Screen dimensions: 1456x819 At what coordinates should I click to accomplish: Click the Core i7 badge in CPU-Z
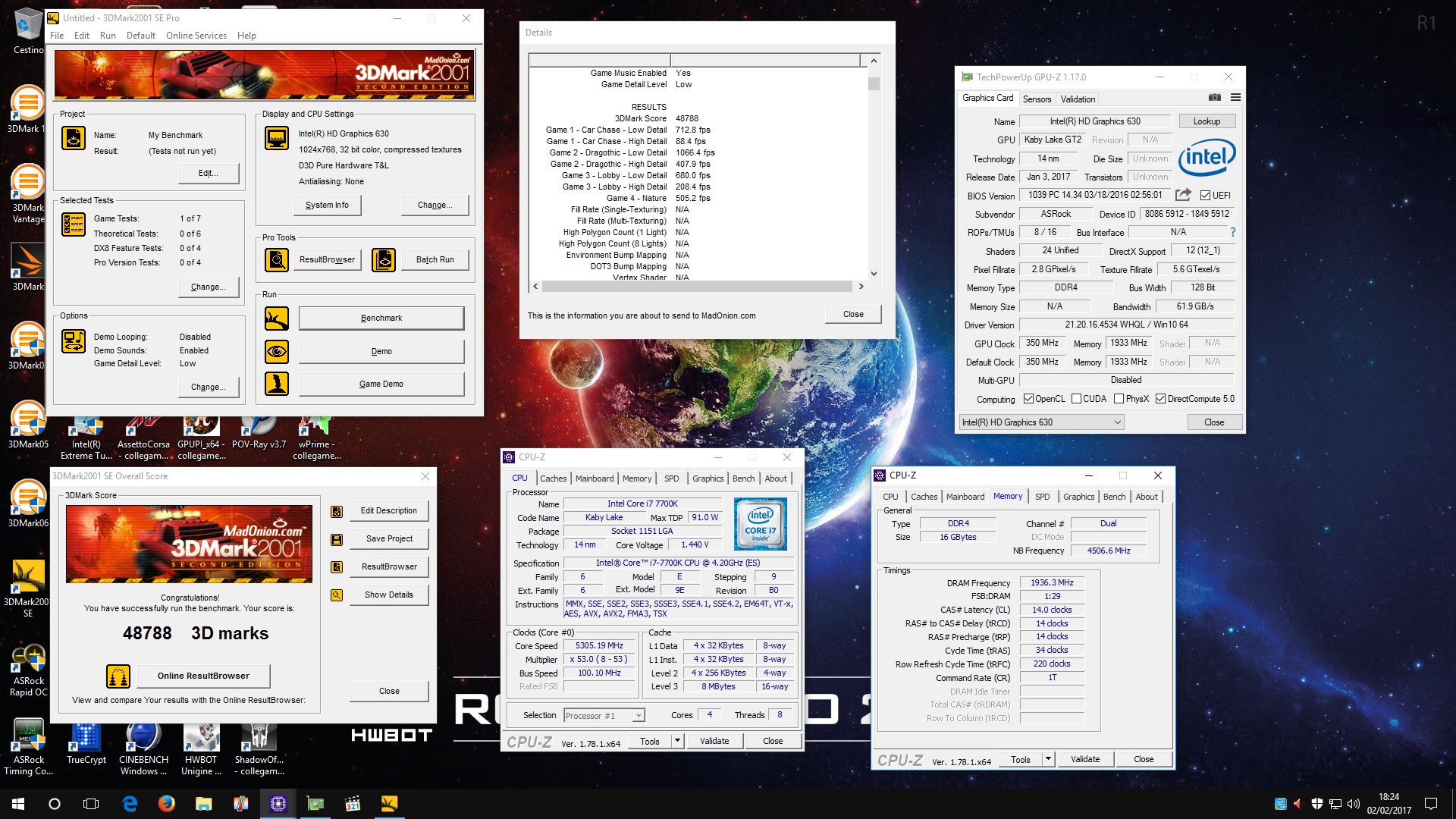point(761,523)
